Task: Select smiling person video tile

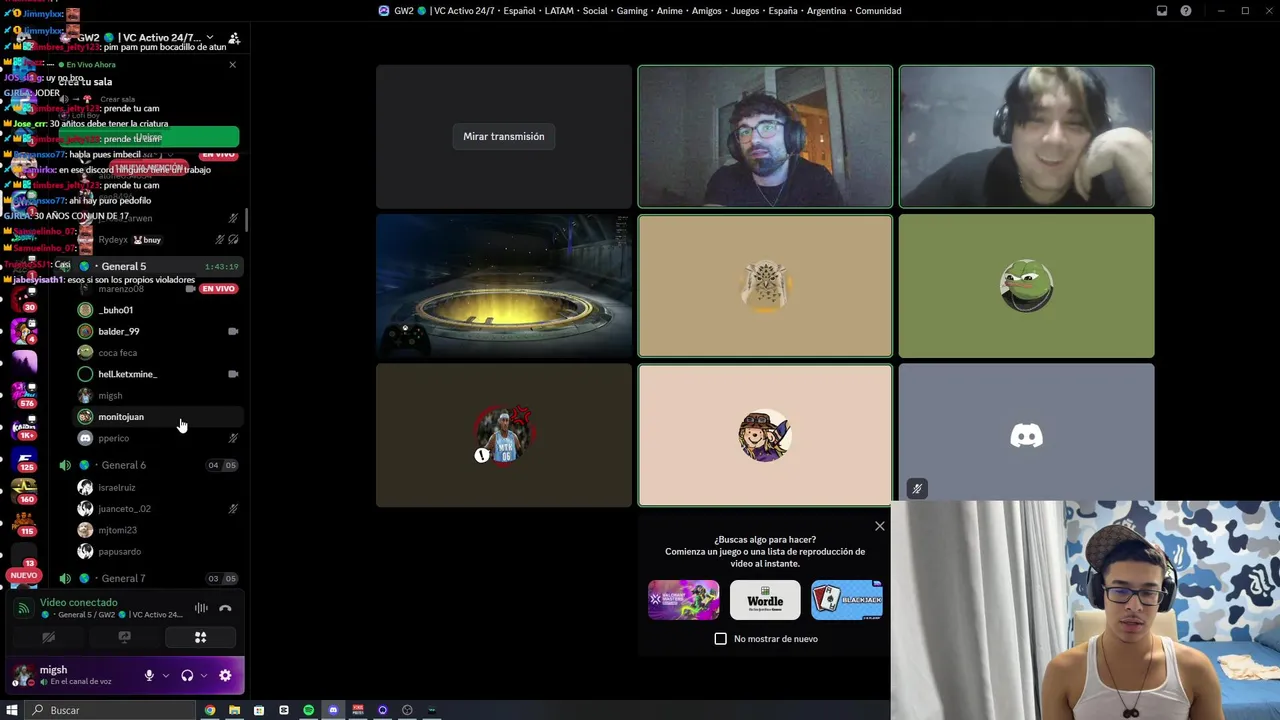Action: (1026, 137)
